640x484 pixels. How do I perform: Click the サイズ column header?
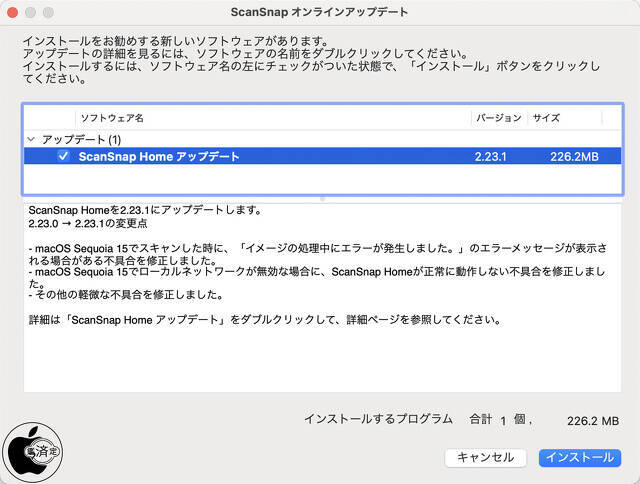(546, 118)
